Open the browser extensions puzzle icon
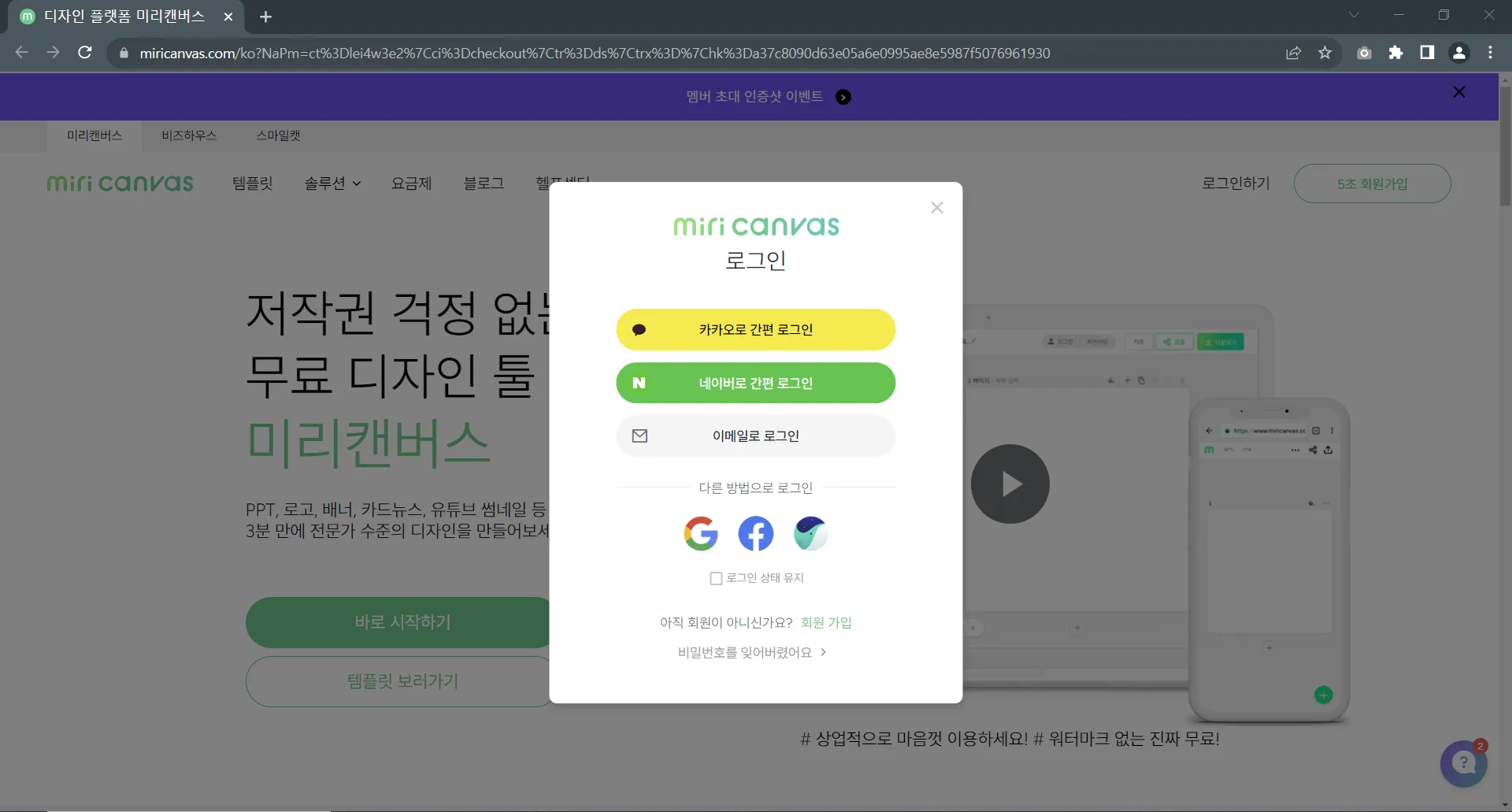This screenshot has width=1512, height=812. [x=1395, y=53]
